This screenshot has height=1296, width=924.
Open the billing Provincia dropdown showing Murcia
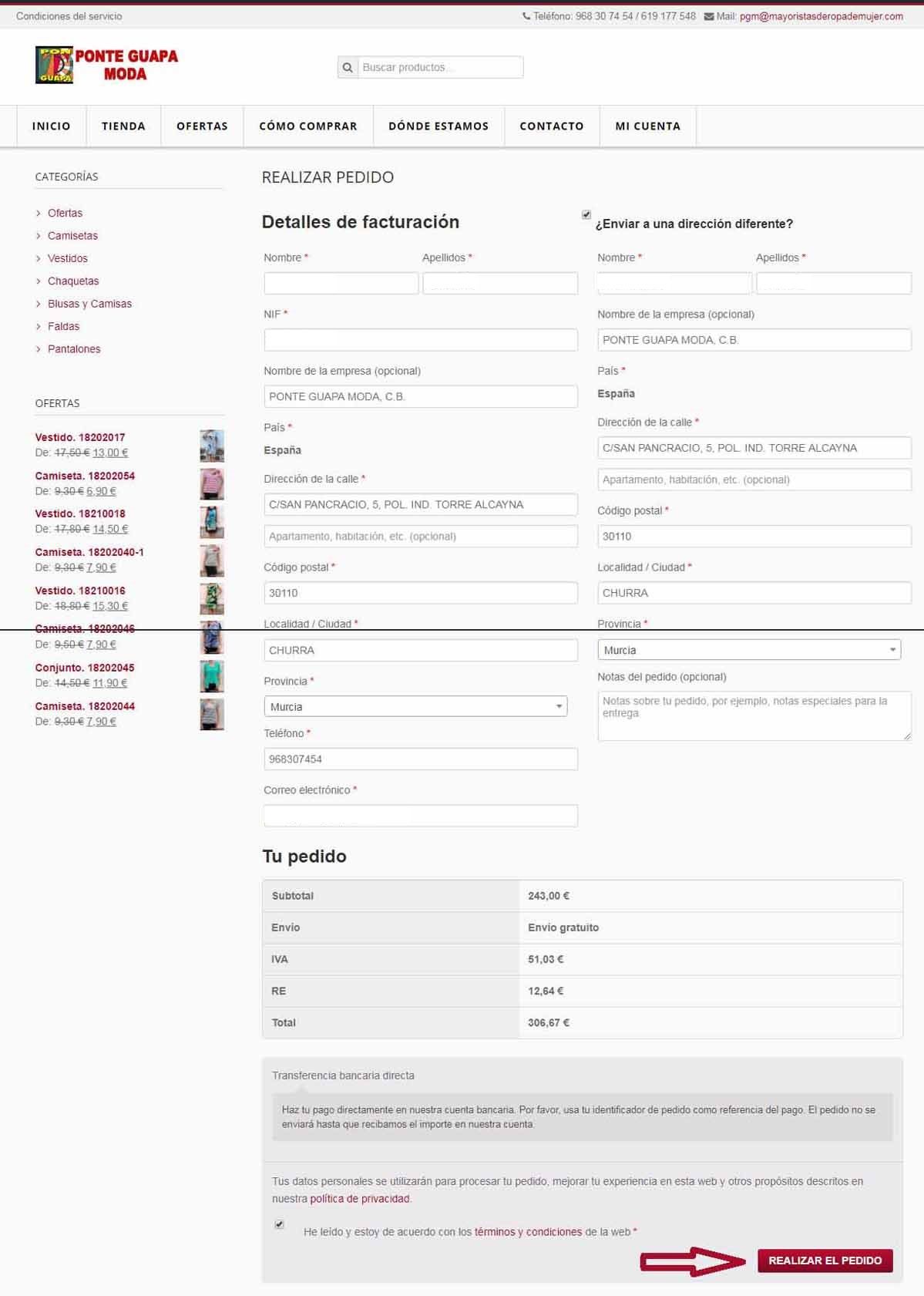[415, 707]
